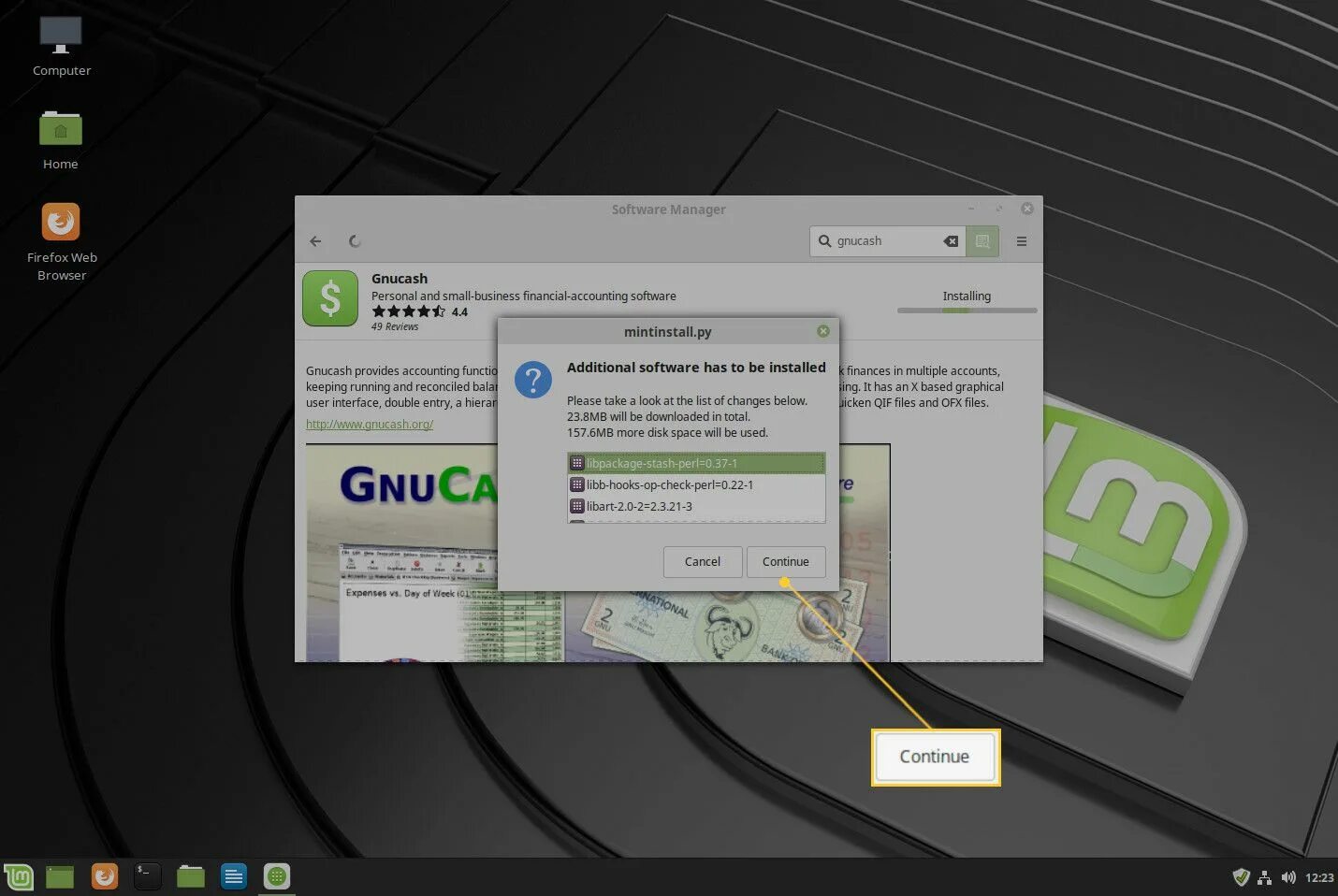Image resolution: width=1338 pixels, height=896 pixels.
Task: Open the volume control tray icon
Action: [1288, 877]
